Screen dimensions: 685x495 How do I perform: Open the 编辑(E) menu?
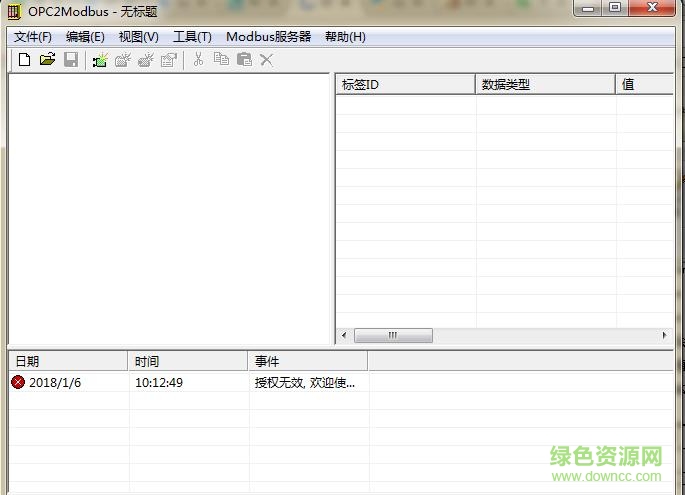pos(85,37)
